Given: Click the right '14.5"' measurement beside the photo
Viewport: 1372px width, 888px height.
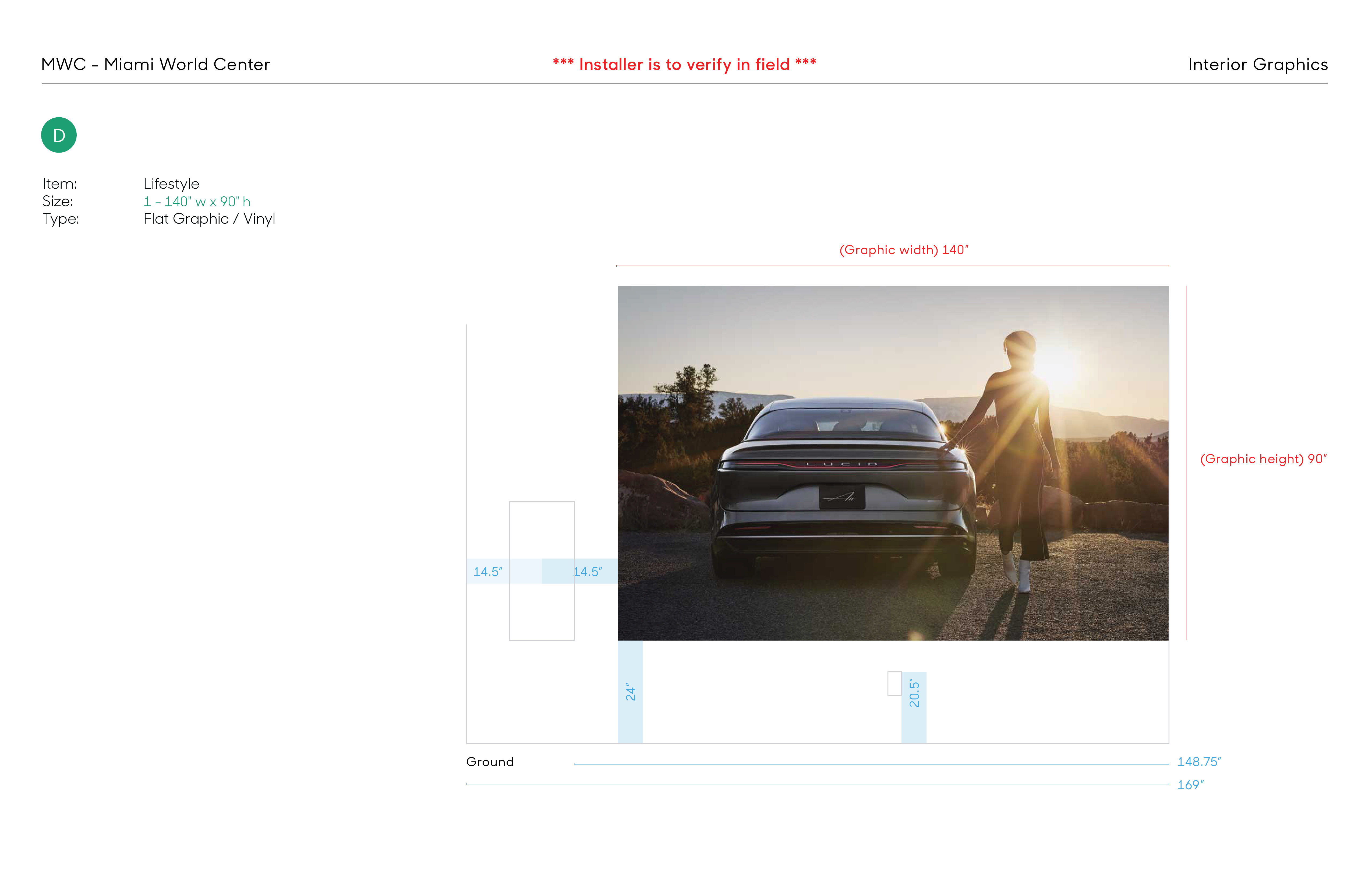Looking at the screenshot, I should [588, 572].
